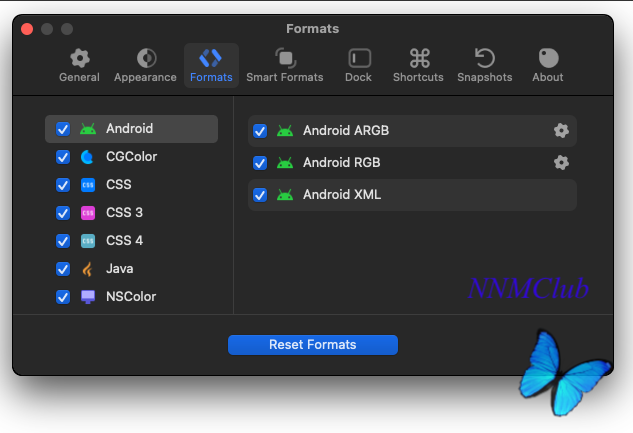Viewport: 633px width, 433px height.
Task: Switch to the Smart Formats tab label
Action: 285,77
